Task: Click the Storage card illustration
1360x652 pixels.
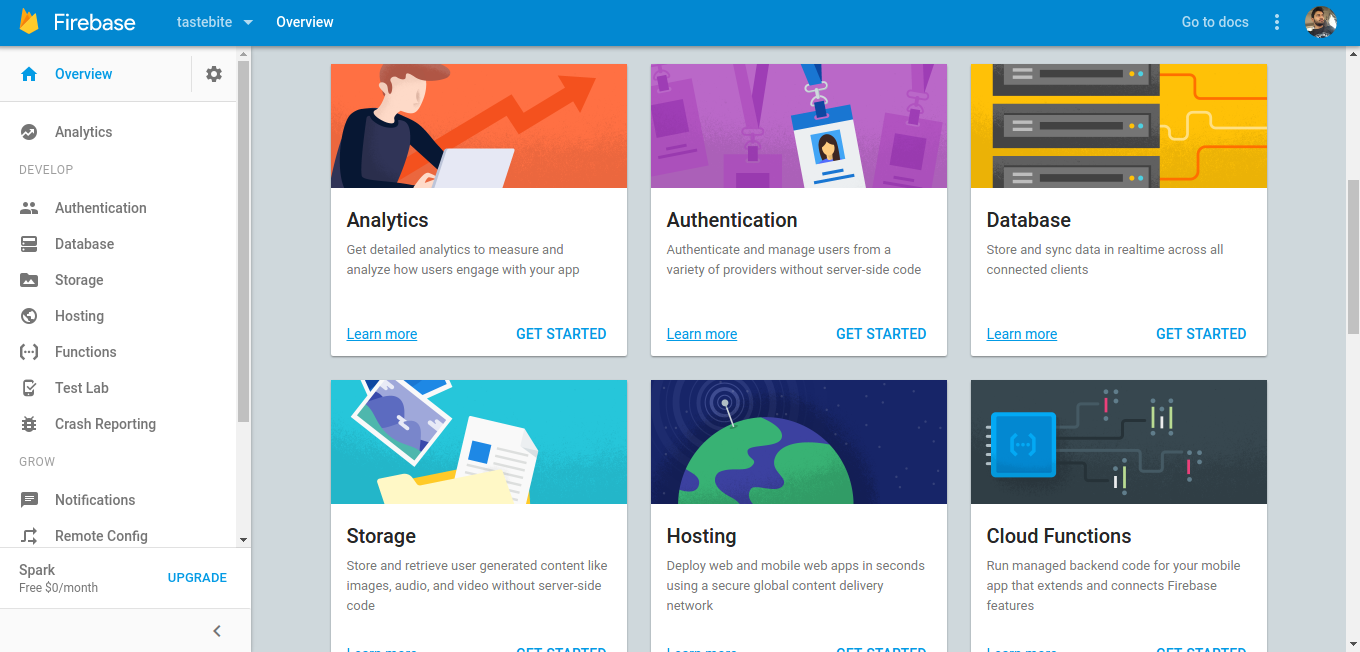Action: click(x=479, y=442)
